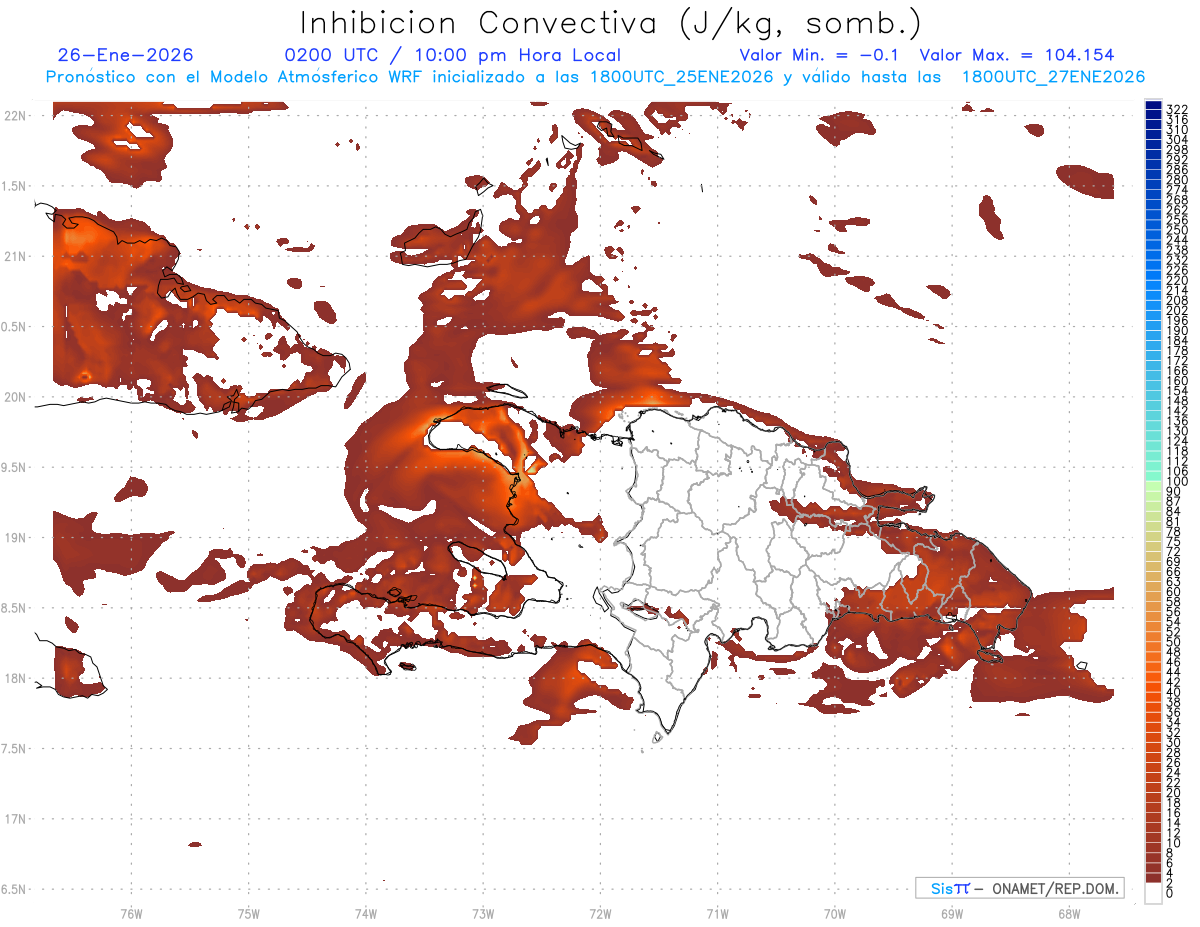
Task: Click the 76W longitude label
Action: click(x=131, y=913)
